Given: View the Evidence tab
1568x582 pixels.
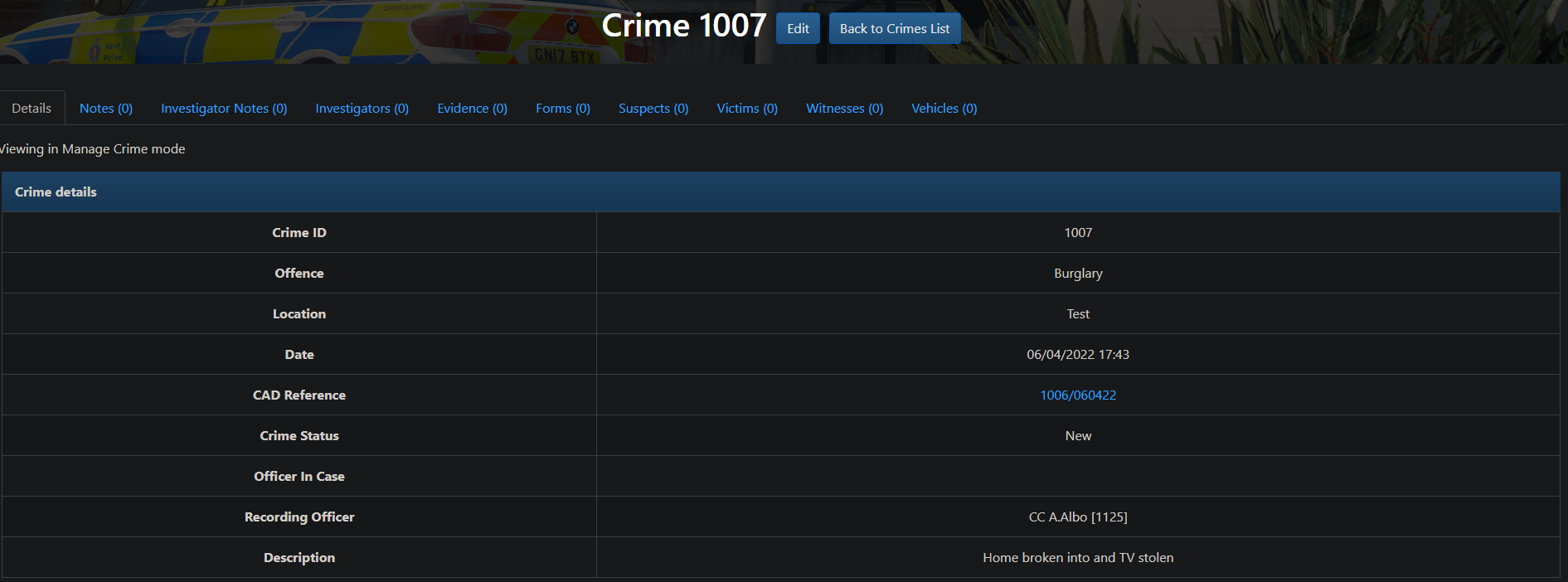Looking at the screenshot, I should point(472,109).
